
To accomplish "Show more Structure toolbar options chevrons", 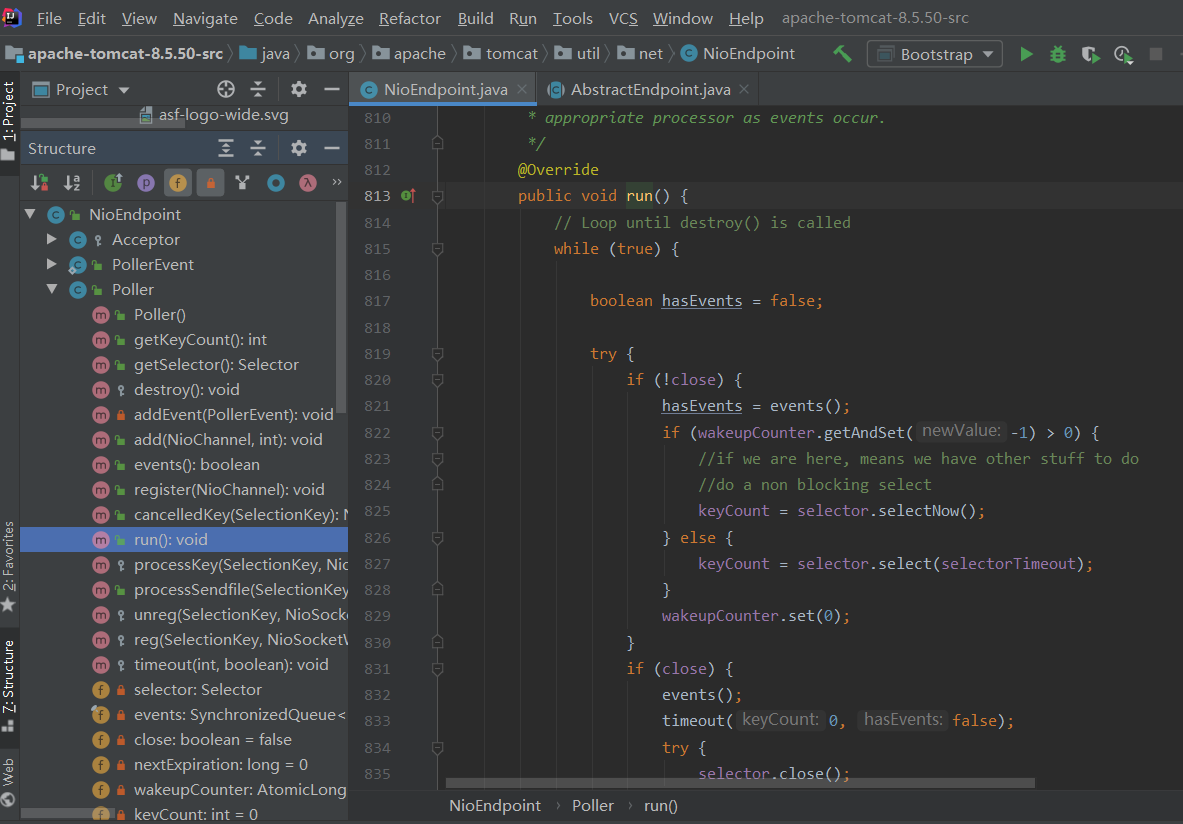I will click(x=336, y=182).
